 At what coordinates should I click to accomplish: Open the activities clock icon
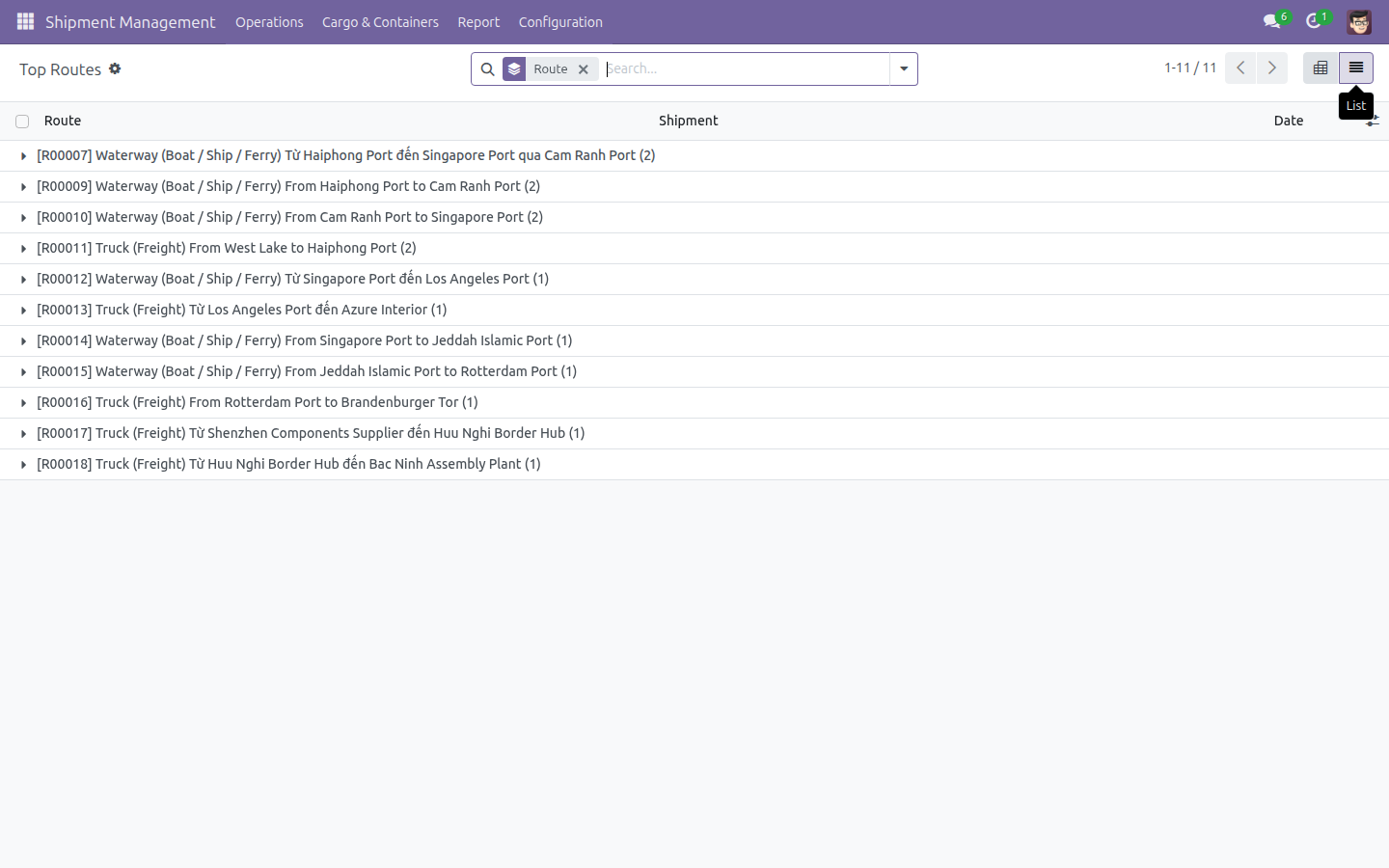1313,21
